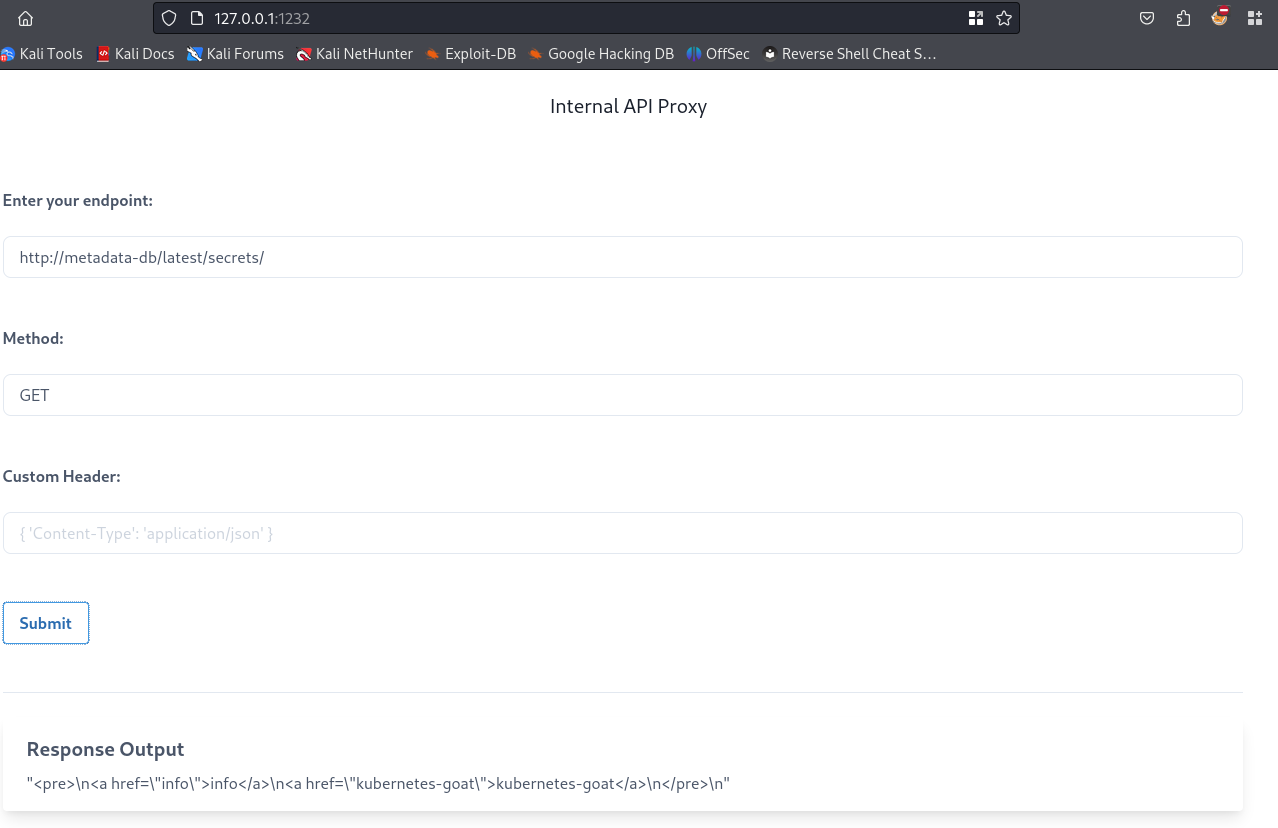The width and height of the screenshot is (1278, 828).
Task: Open the Exploit-DB bookmark
Action: [x=471, y=54]
